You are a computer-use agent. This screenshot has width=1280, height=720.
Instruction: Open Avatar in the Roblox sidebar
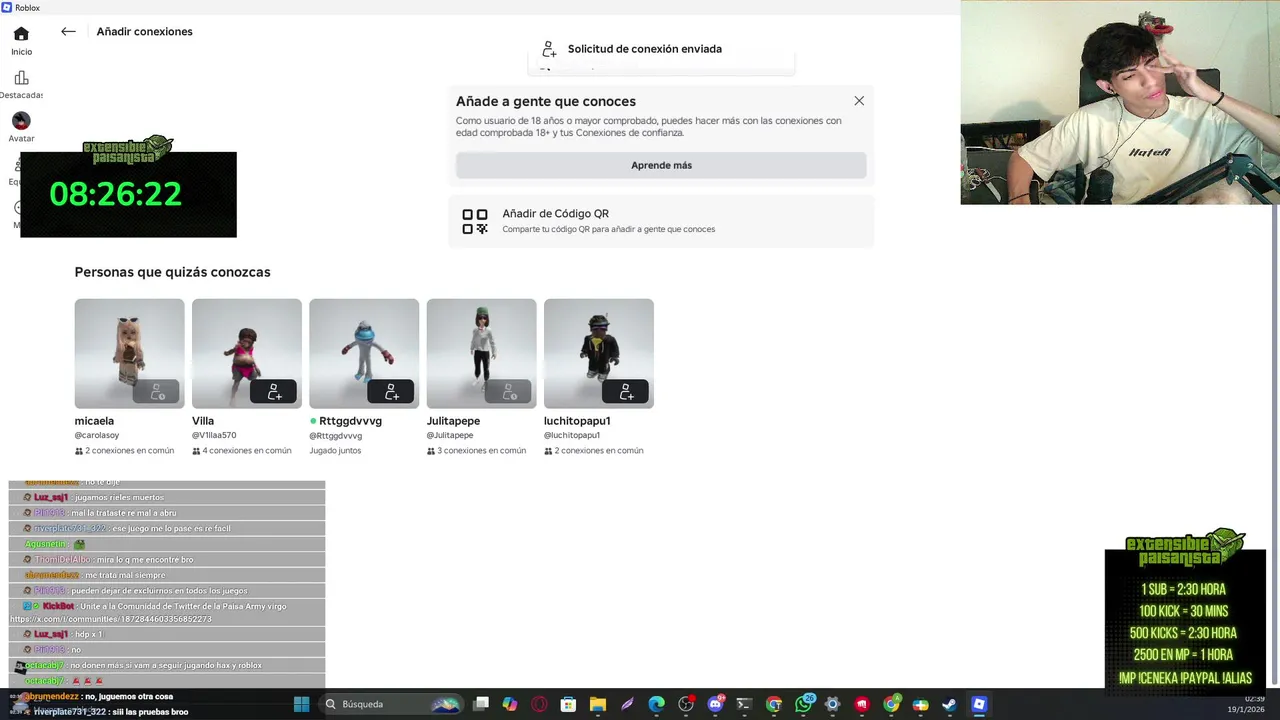(21, 128)
